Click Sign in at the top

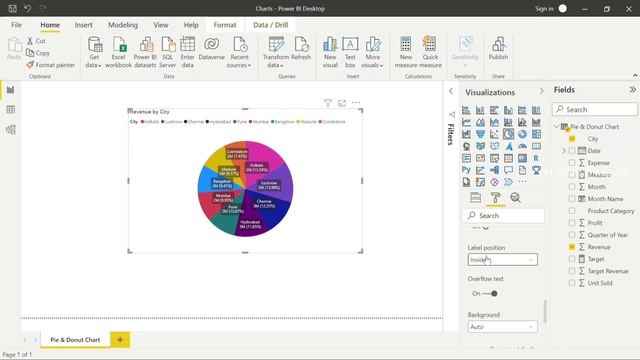tap(544, 9)
